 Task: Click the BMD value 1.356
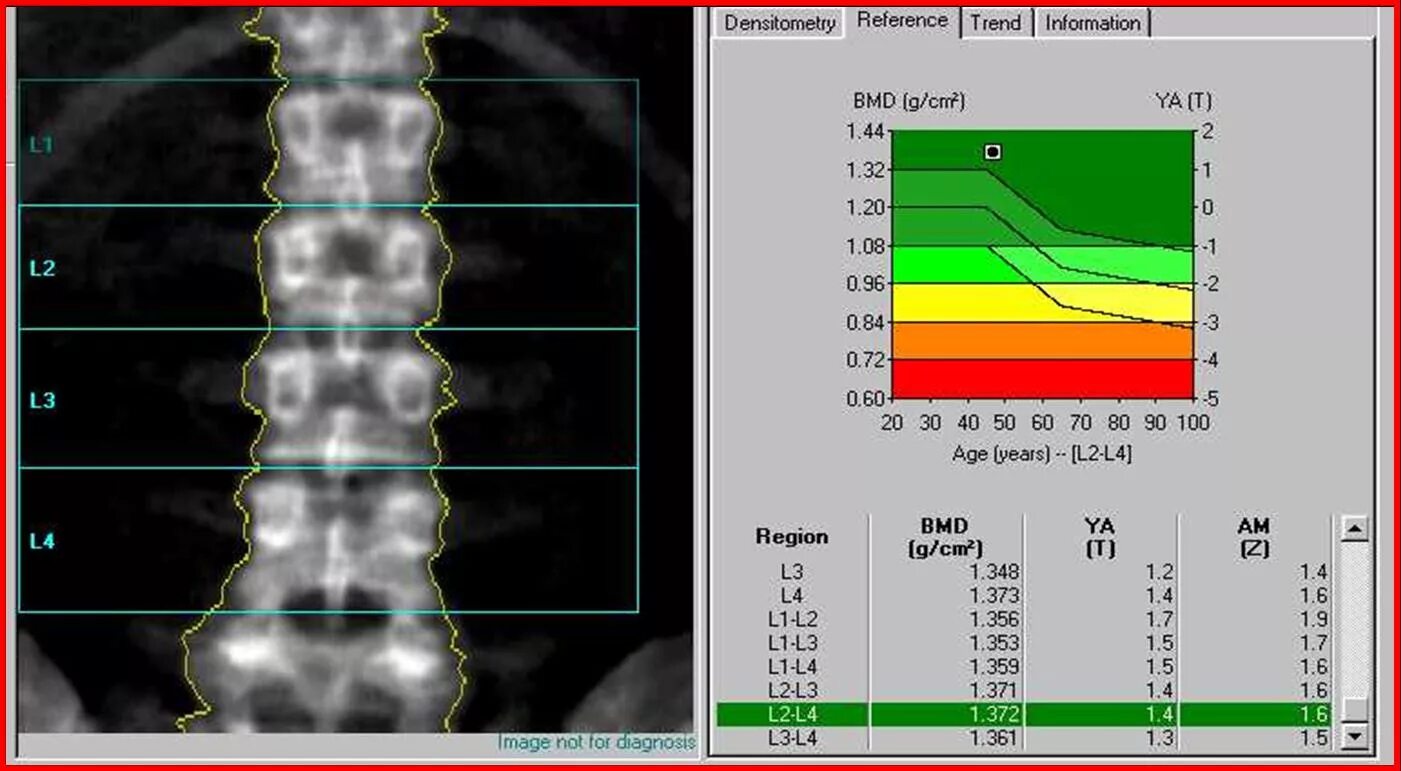click(995, 620)
